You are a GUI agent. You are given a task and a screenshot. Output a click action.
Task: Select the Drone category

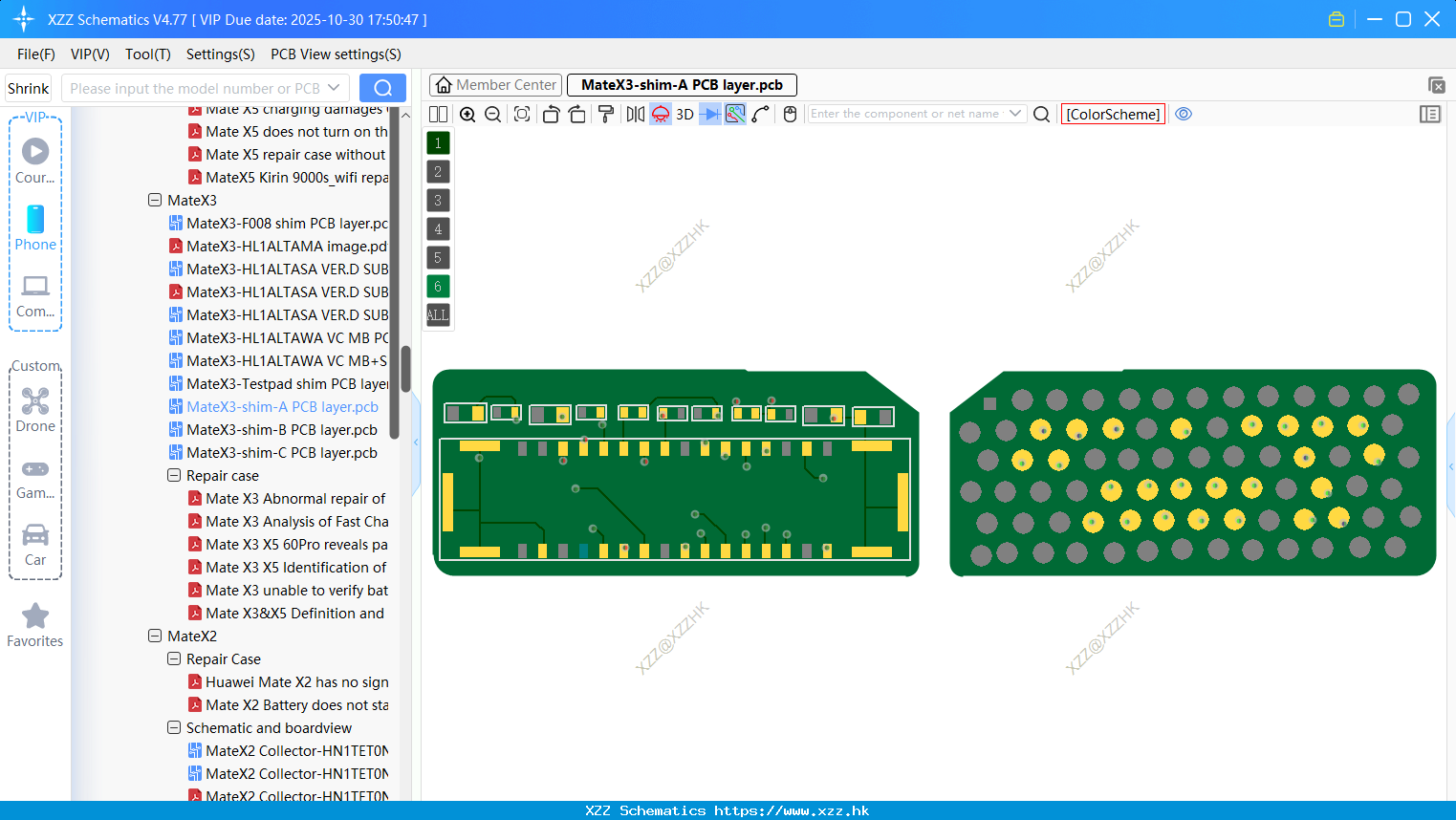click(35, 409)
